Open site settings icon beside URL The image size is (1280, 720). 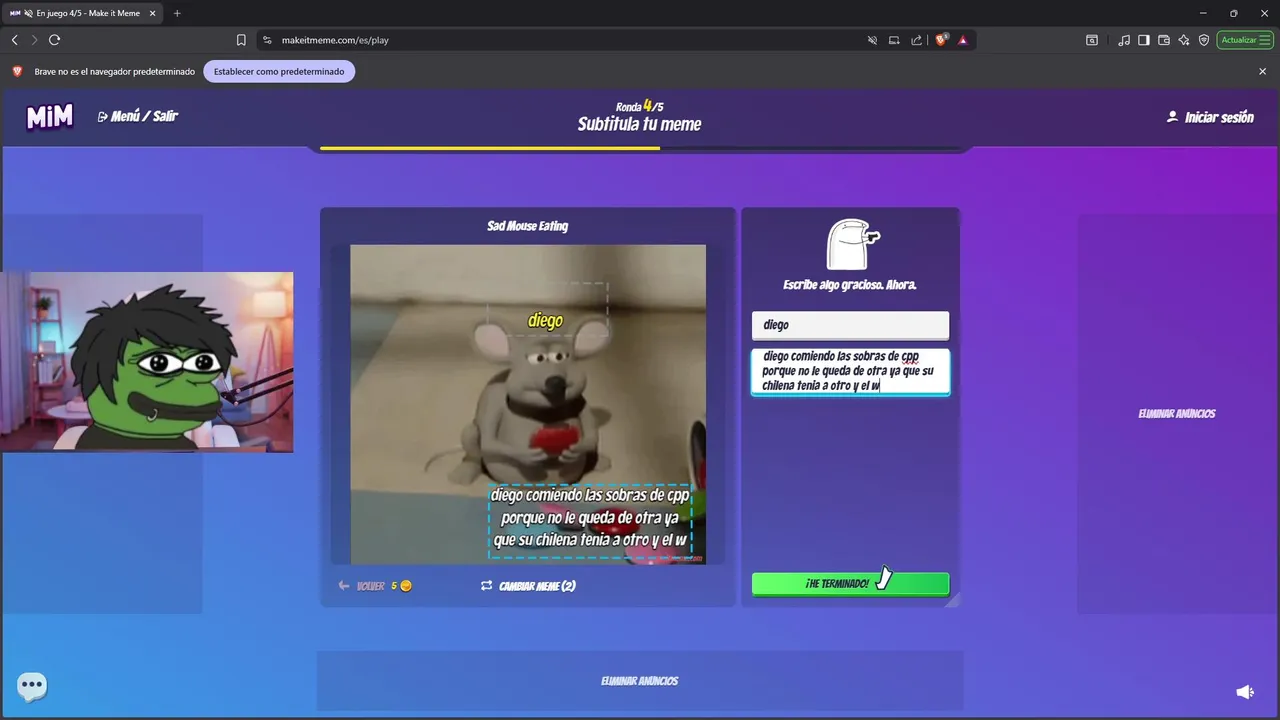pos(267,40)
